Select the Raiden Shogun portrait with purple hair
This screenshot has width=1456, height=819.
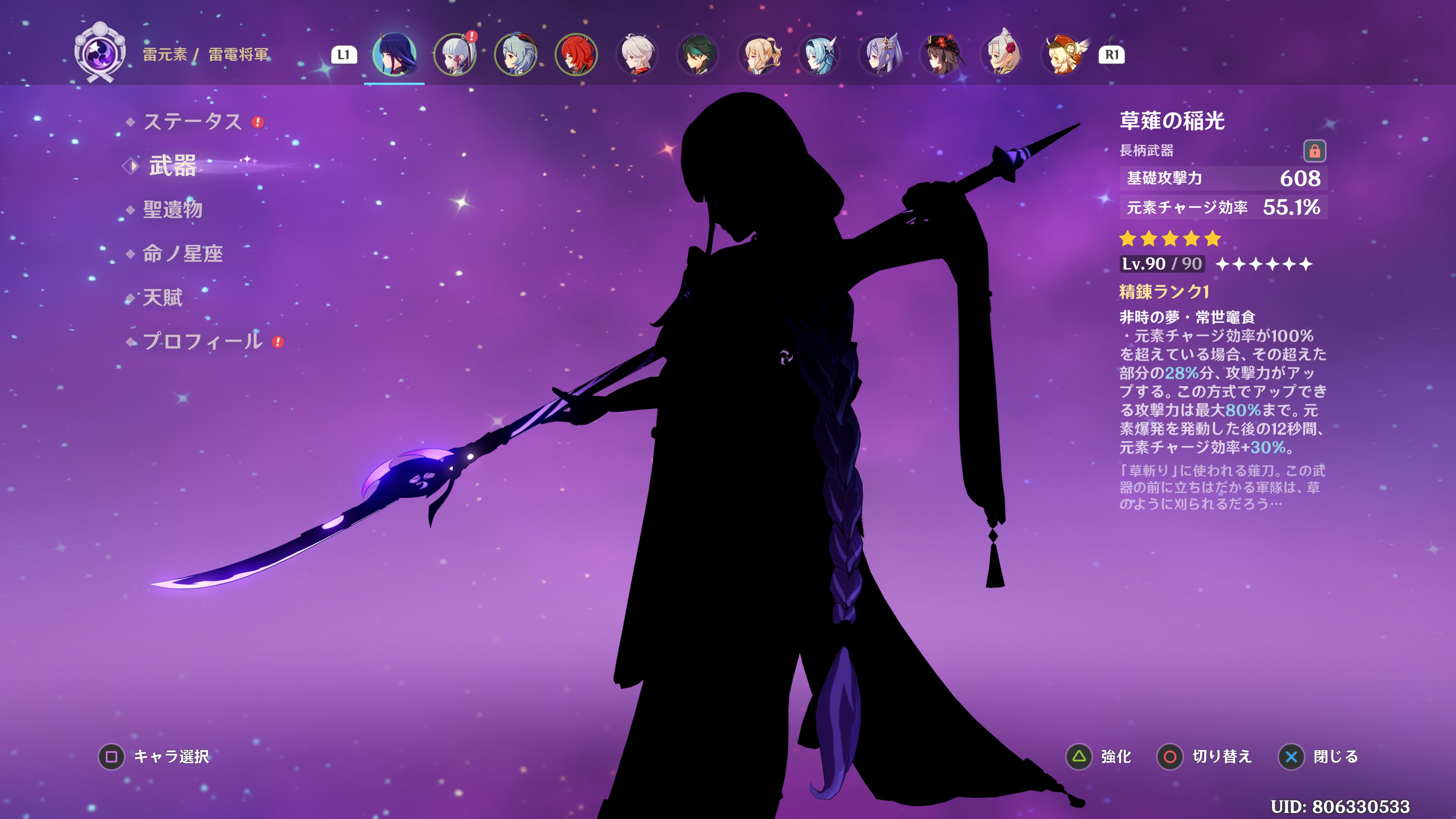pos(394,54)
